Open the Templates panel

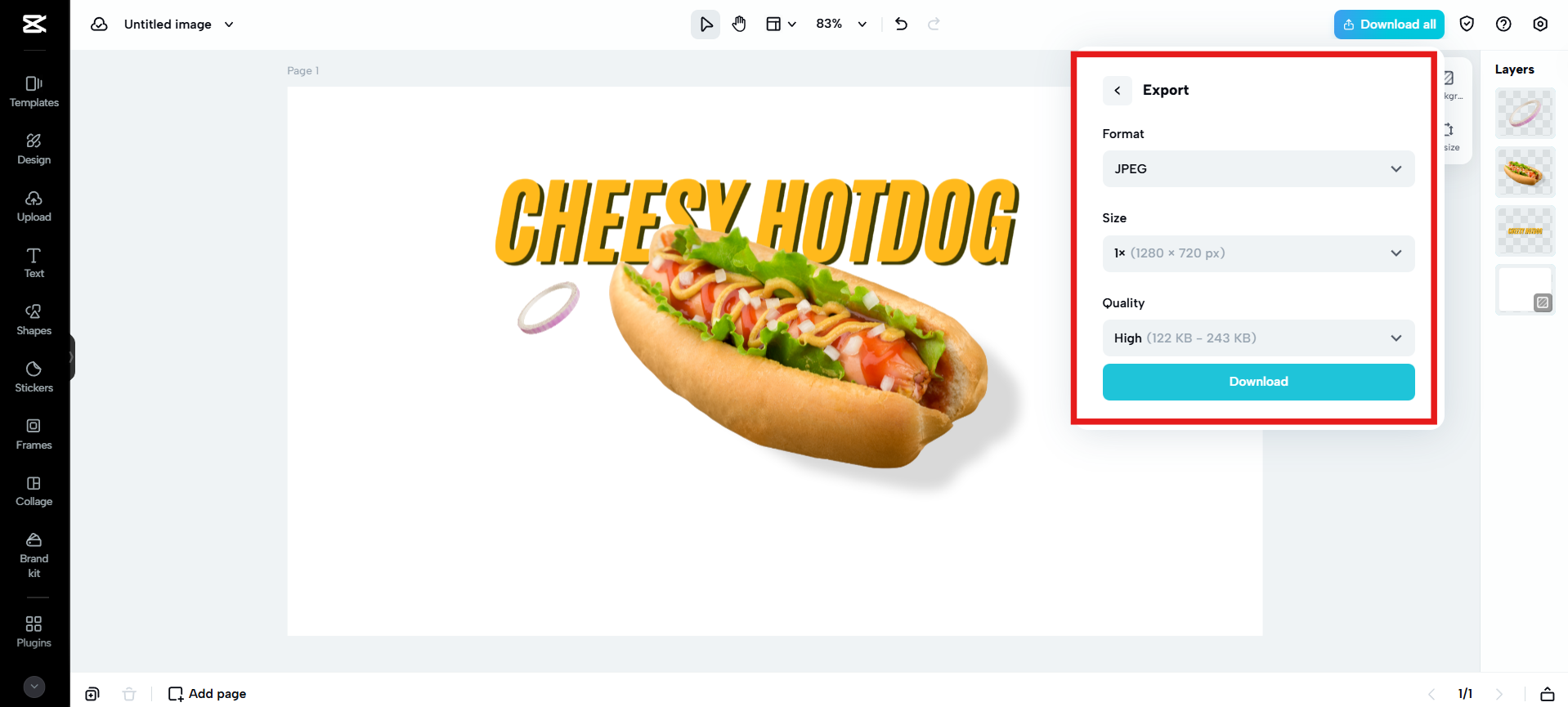point(34,92)
